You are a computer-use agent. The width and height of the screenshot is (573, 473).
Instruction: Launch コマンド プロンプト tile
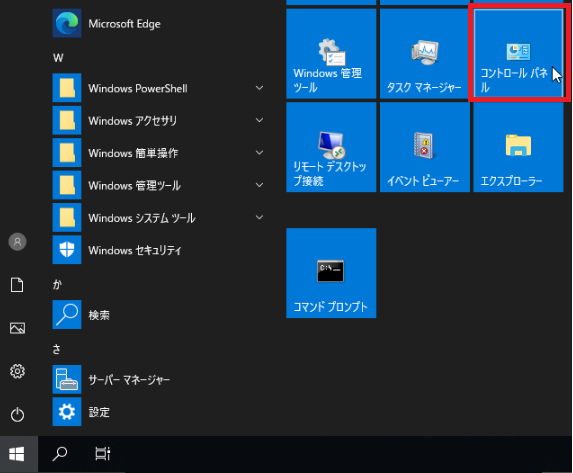tap(331, 273)
